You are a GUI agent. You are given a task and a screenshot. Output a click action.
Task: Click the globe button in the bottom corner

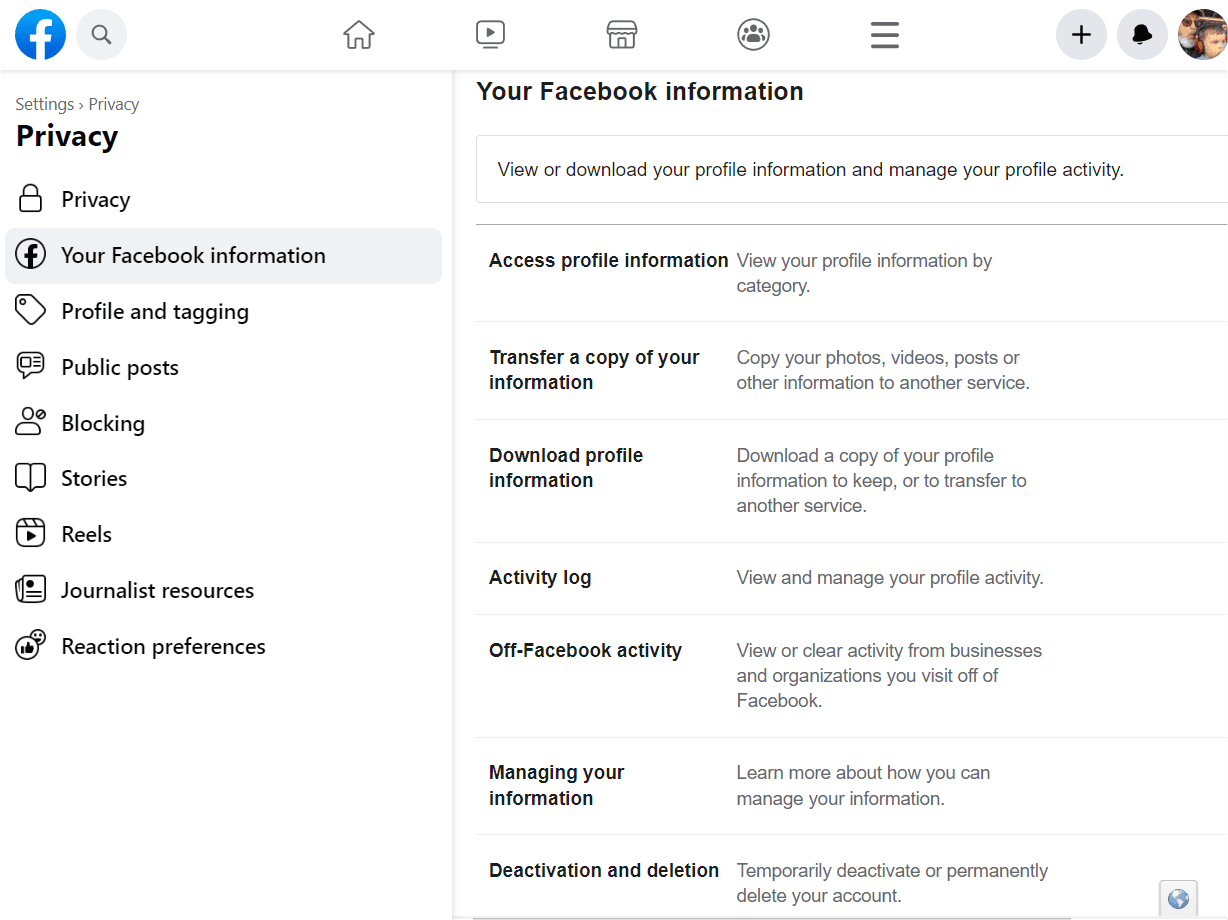pos(1178,897)
